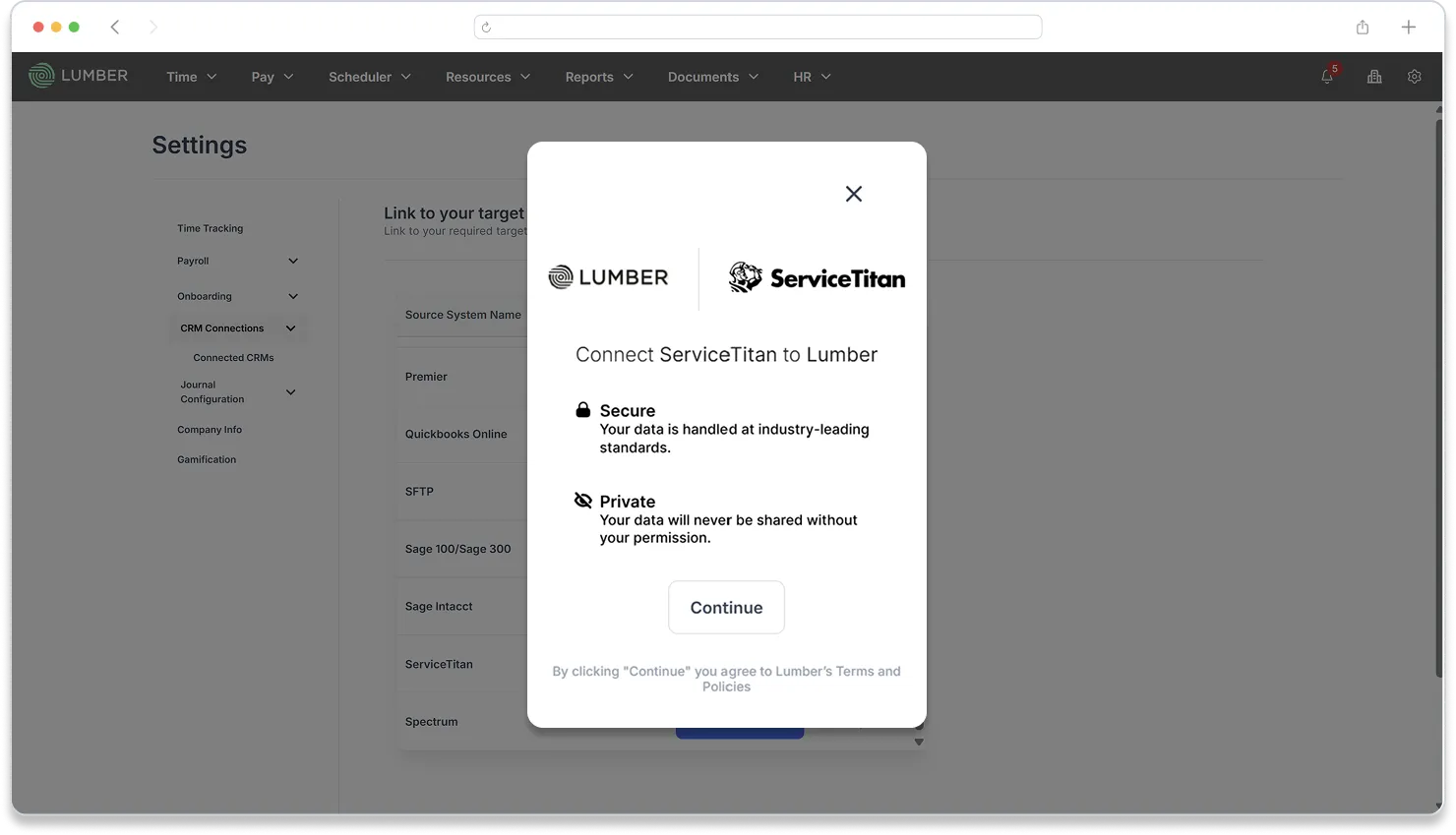Click the browser back arrow

click(115, 28)
